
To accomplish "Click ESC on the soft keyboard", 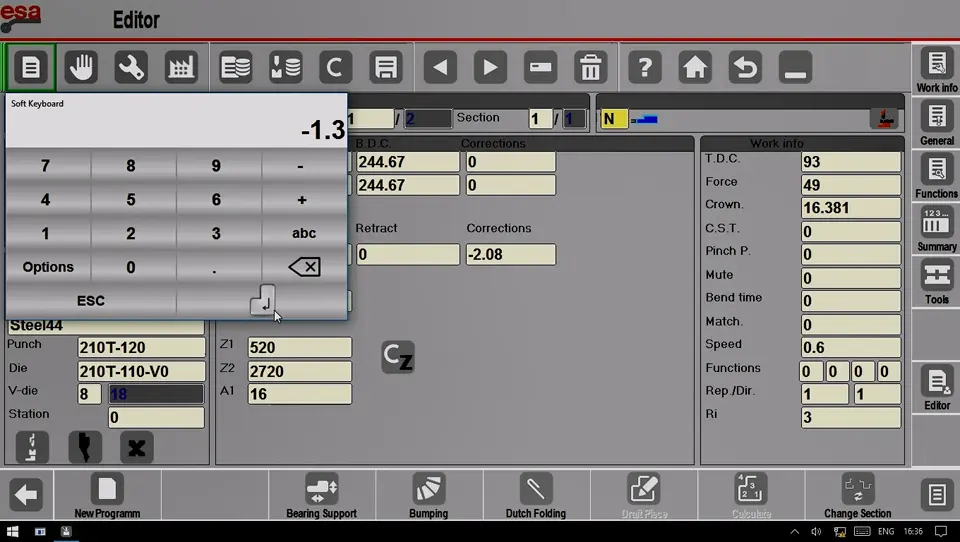I will tap(91, 301).
